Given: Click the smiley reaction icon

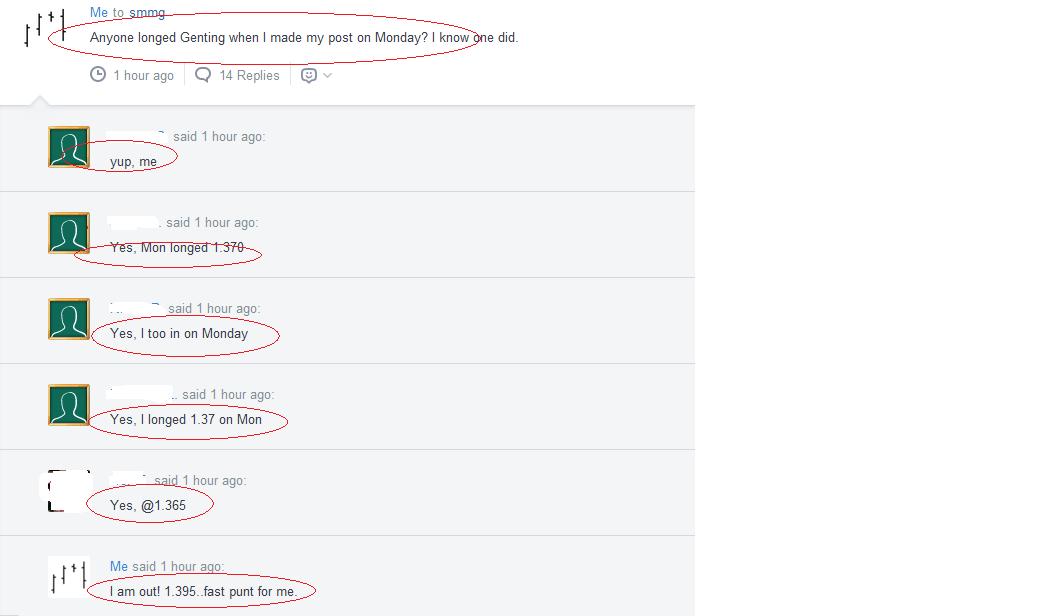Looking at the screenshot, I should click(x=308, y=75).
